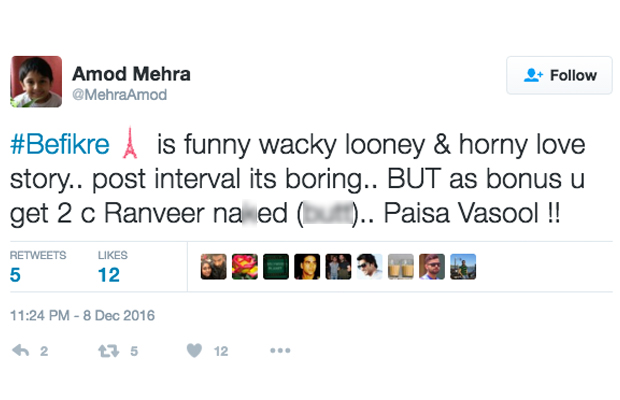Like the tweet with the heart icon

pyautogui.click(x=195, y=351)
